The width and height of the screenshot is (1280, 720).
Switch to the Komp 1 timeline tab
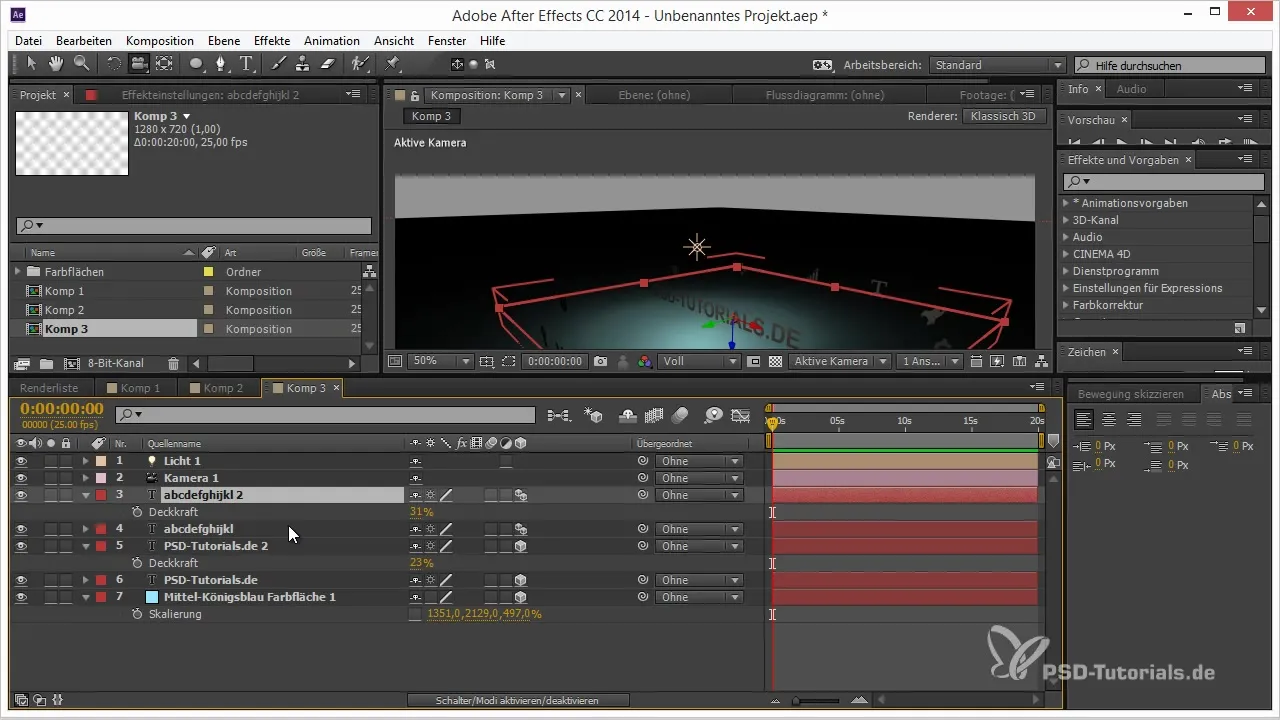click(x=139, y=388)
